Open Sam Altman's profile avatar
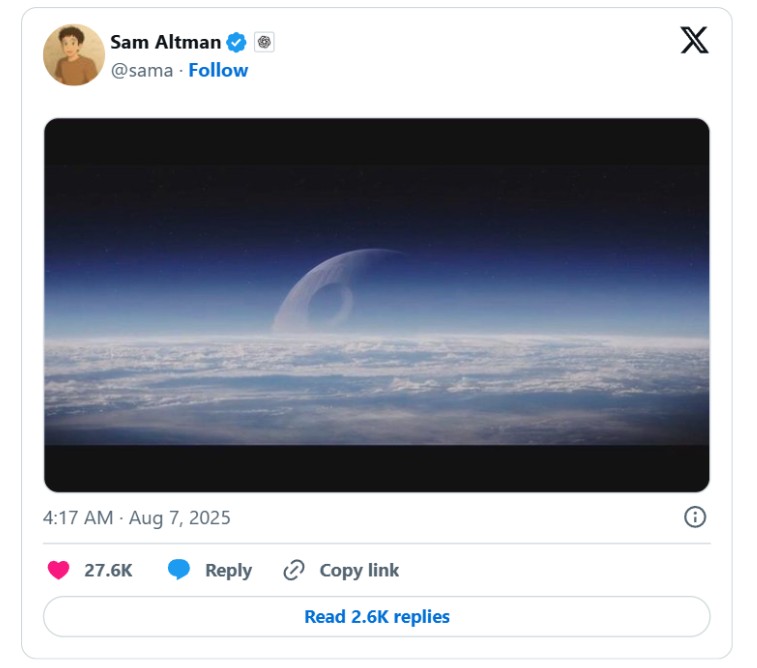Image resolution: width=757 pixels, height=668 pixels. 74,55
